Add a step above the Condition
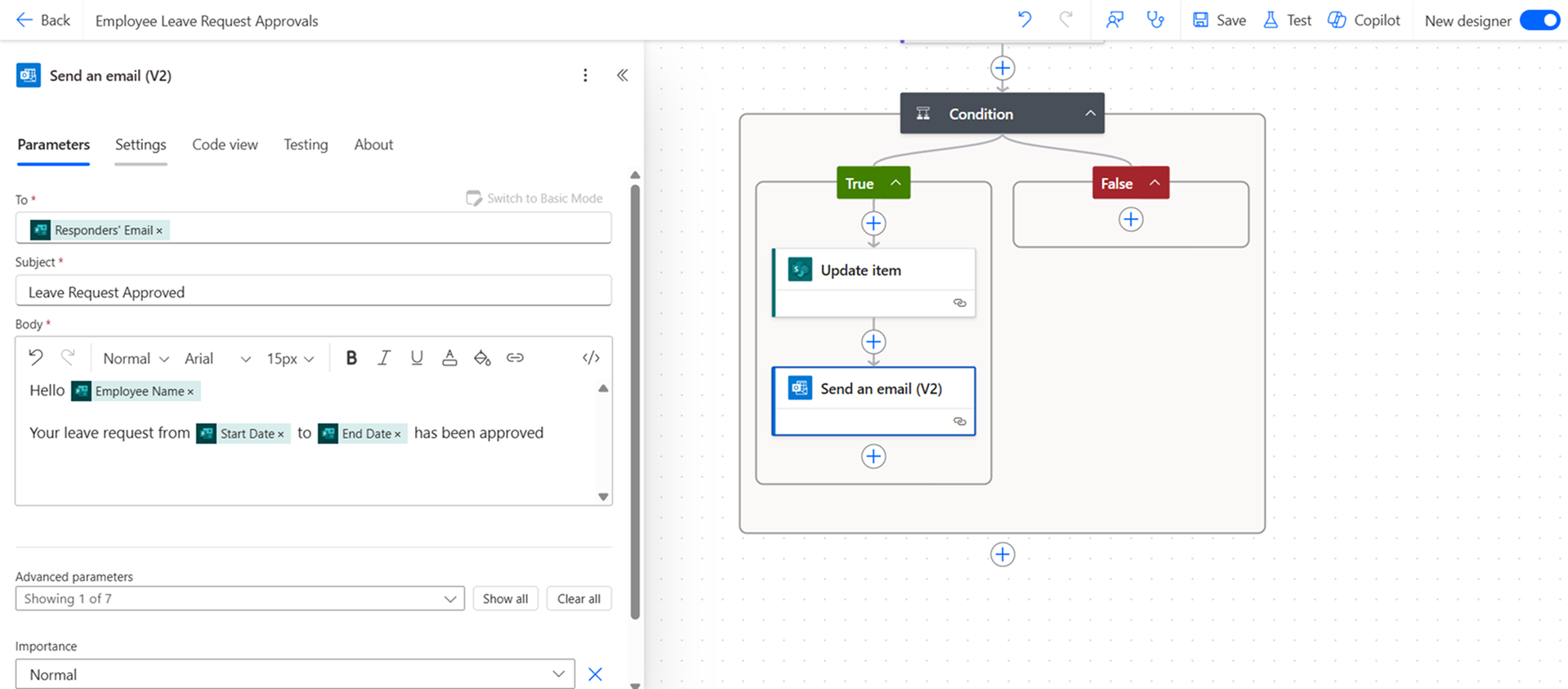The height and width of the screenshot is (689, 1568). point(1003,68)
